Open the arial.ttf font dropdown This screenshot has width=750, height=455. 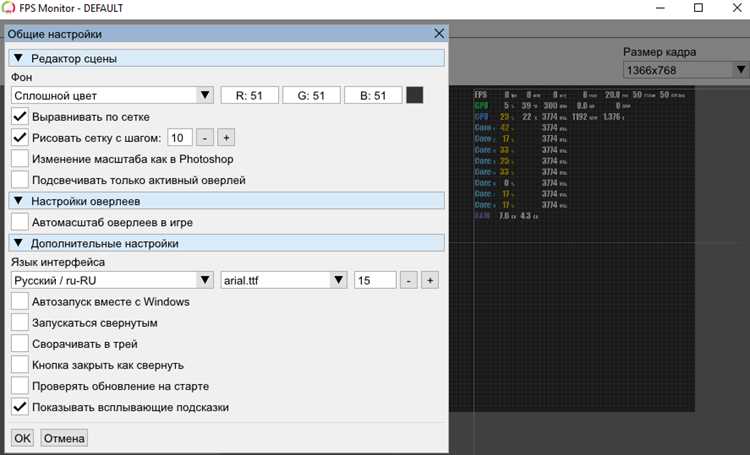284,280
